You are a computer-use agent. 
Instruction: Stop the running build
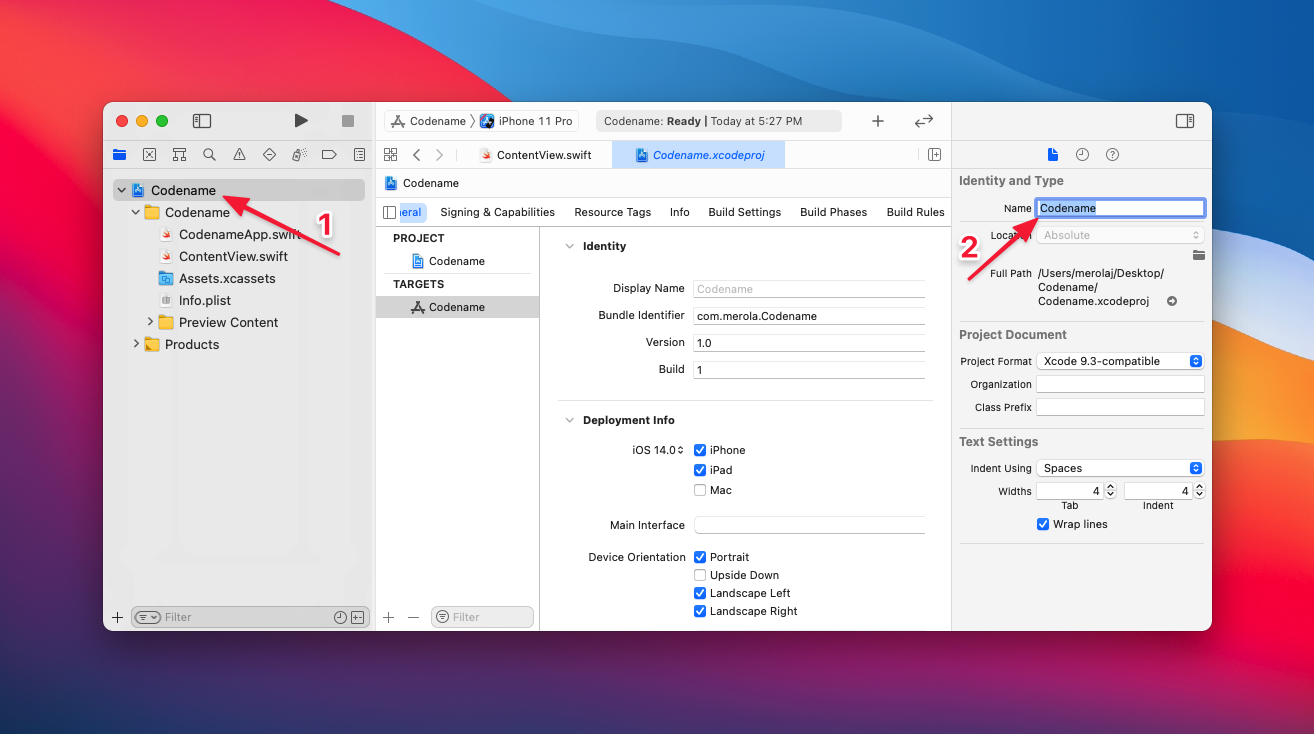click(x=348, y=121)
